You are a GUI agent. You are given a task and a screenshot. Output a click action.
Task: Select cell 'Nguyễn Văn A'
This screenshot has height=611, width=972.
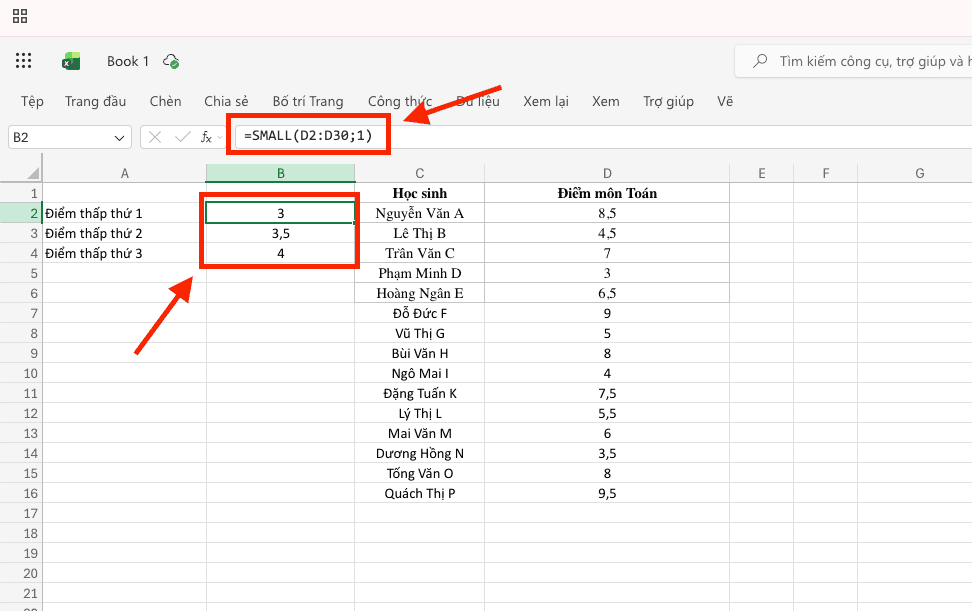pos(420,213)
